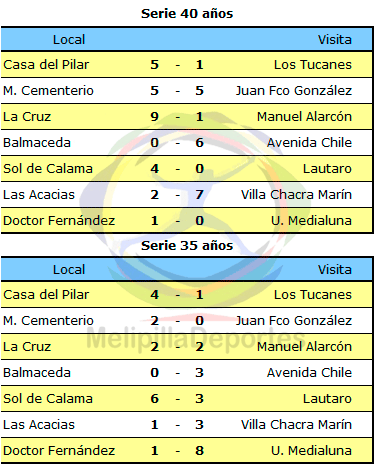The height and width of the screenshot is (464, 374).
Task: Click the Serie 40 años heading
Action: (187, 14)
